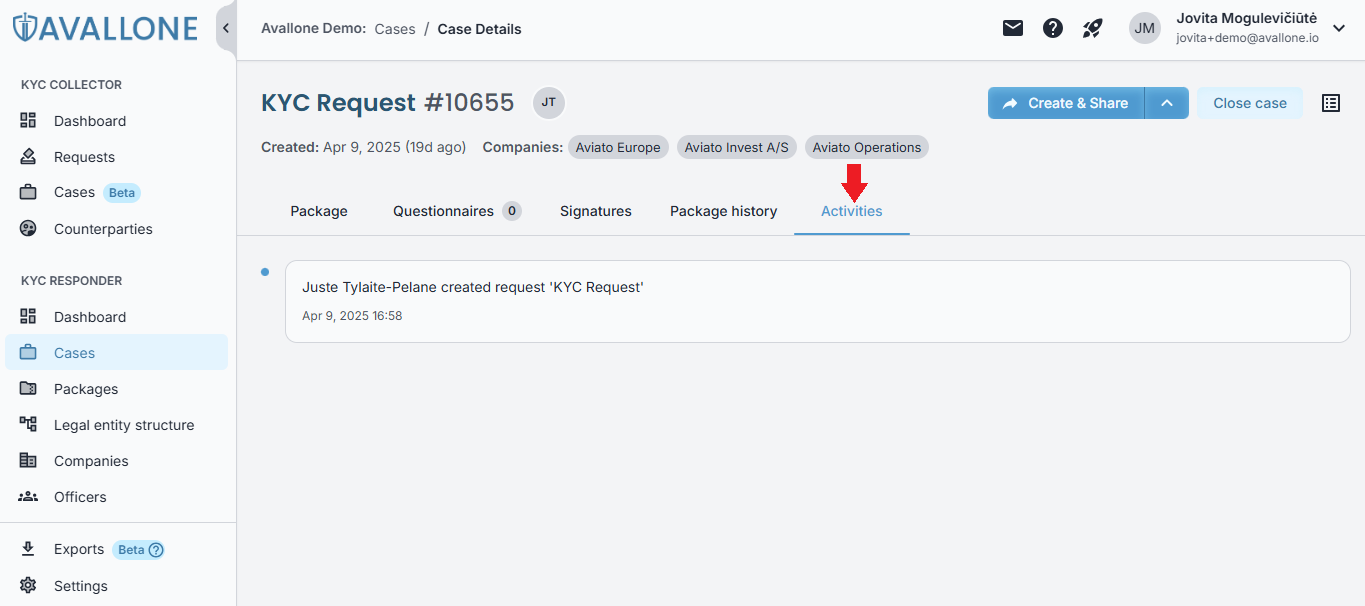The image size is (1365, 606).
Task: Open the mail messages icon
Action: click(1013, 28)
